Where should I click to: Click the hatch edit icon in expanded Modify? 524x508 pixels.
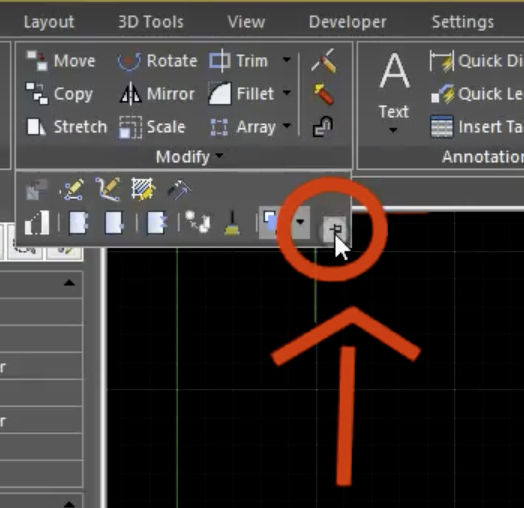(143, 189)
